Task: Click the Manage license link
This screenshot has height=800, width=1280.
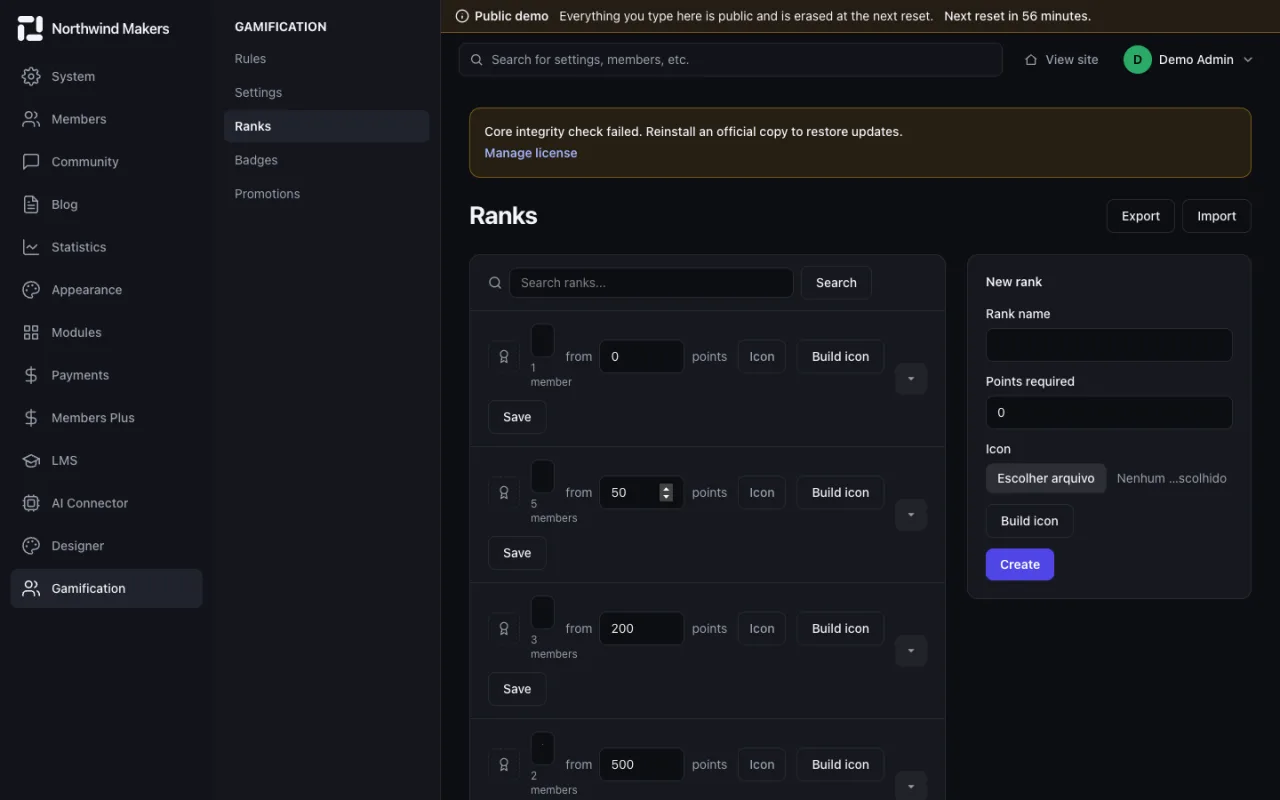Action: pyautogui.click(x=530, y=153)
